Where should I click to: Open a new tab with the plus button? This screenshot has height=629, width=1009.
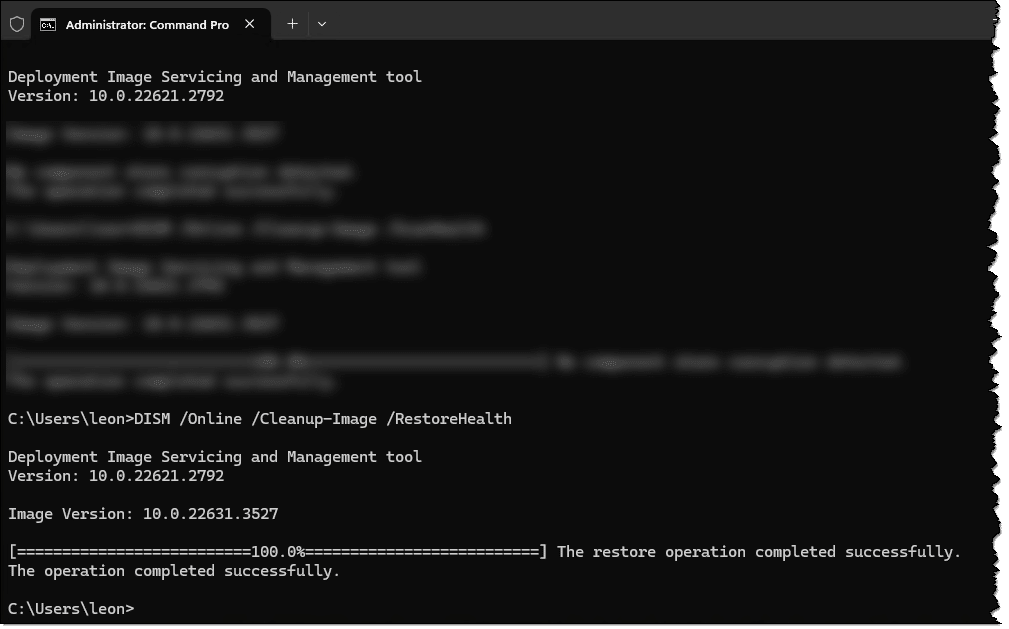292,24
